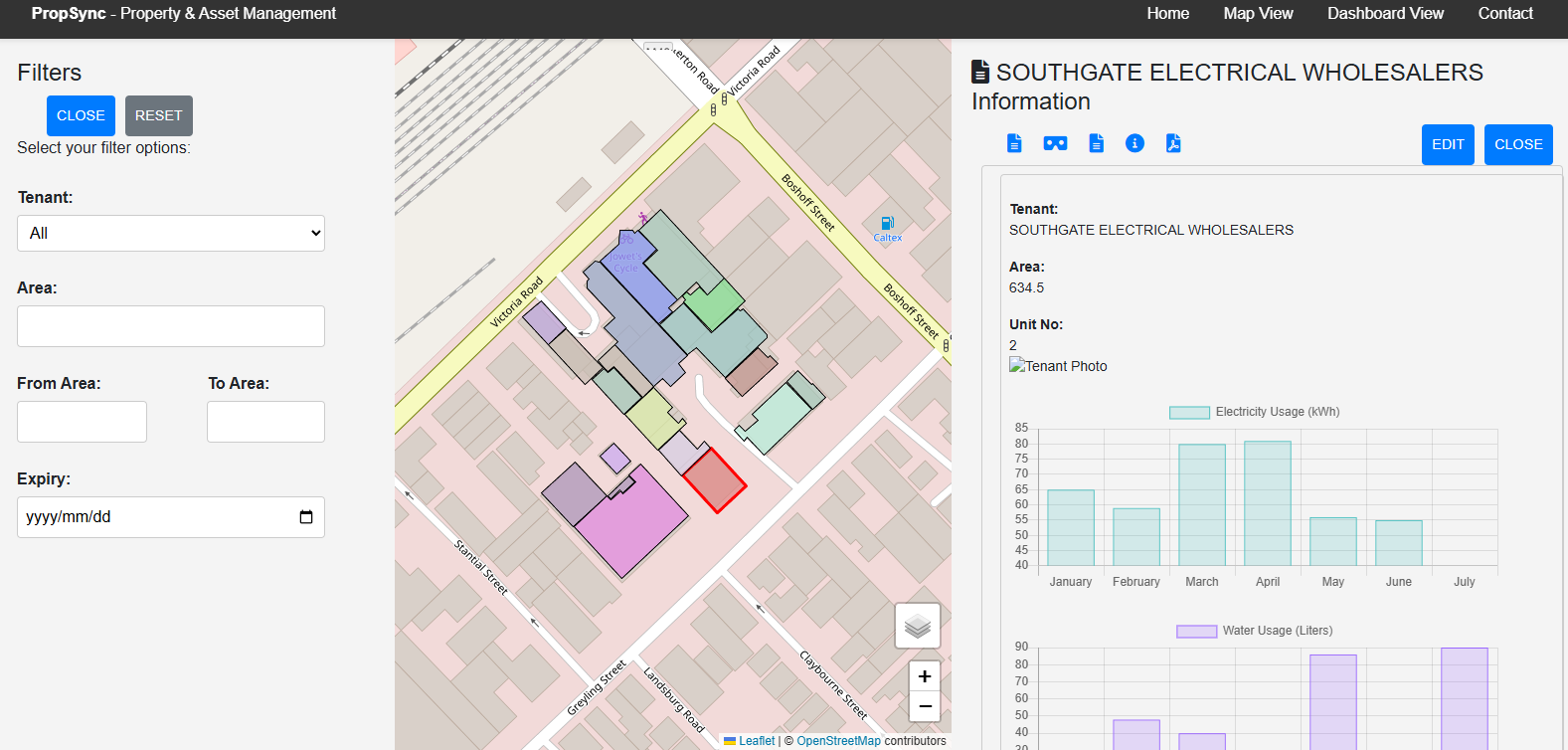Select the red-outlined unit on the map
Image resolution: width=1568 pixels, height=750 pixels.
click(714, 480)
